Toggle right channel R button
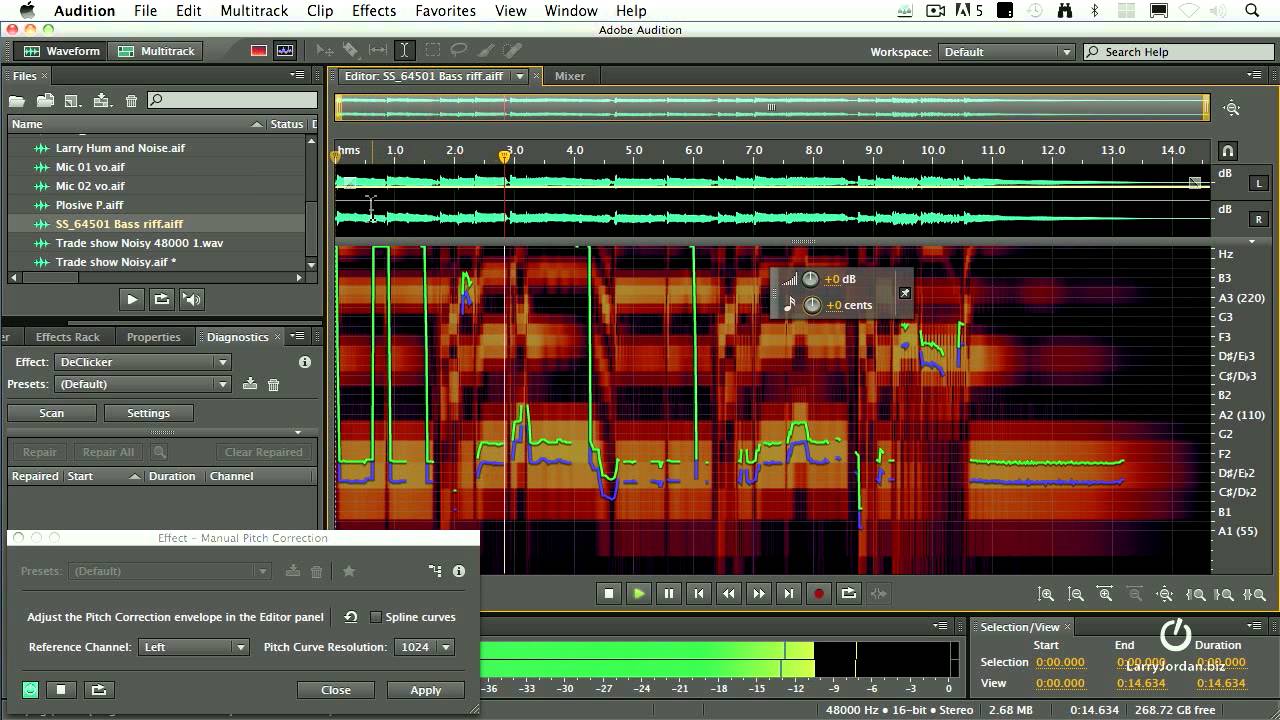The image size is (1280, 720). (1259, 219)
